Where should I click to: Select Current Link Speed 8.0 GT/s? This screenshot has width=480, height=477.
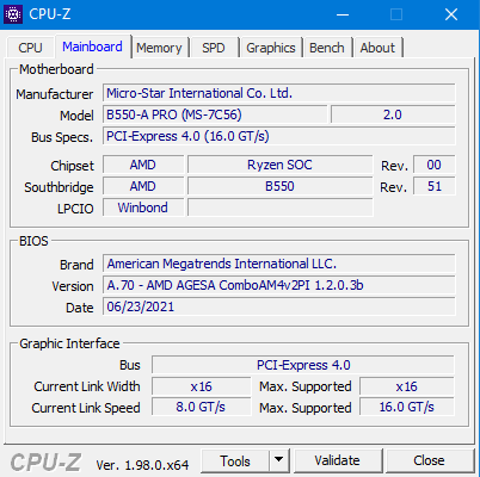tap(201, 407)
